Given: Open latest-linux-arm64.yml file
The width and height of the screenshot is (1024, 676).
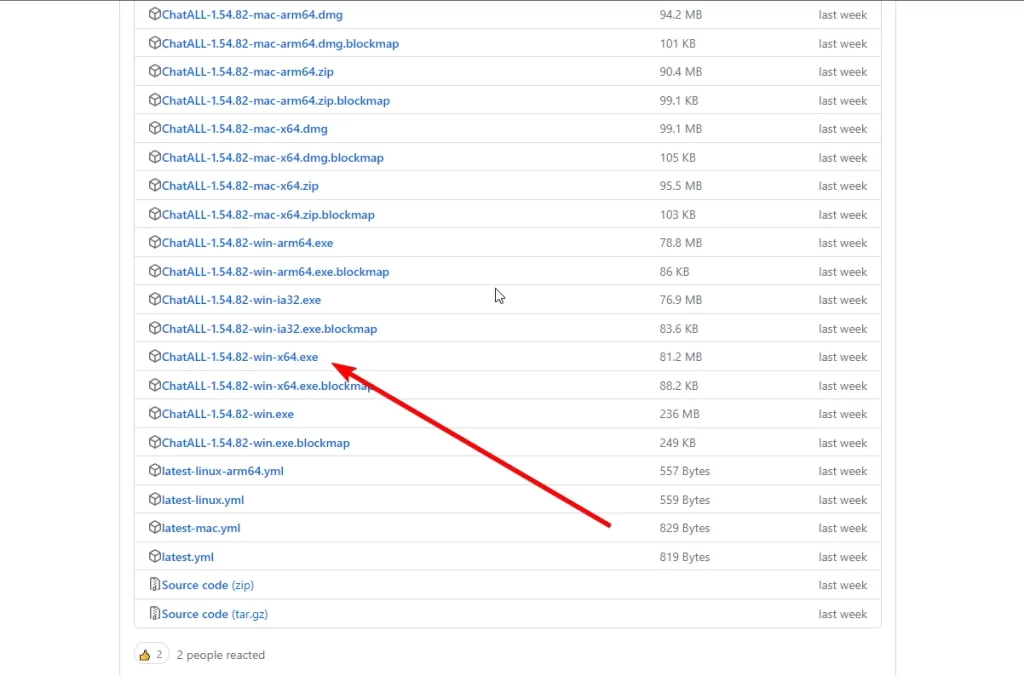Looking at the screenshot, I should (223, 471).
